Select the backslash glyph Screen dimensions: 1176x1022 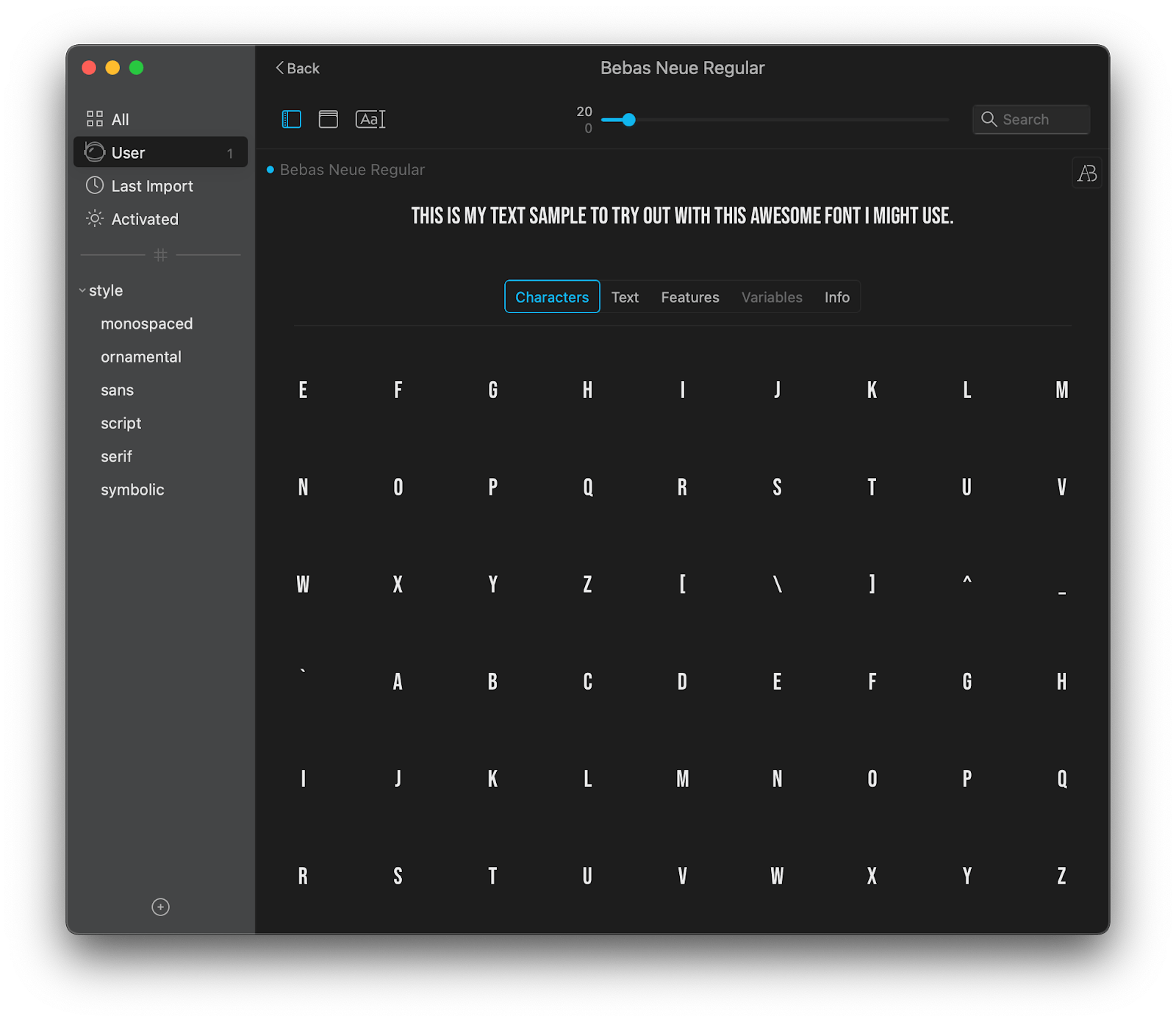coord(778,585)
